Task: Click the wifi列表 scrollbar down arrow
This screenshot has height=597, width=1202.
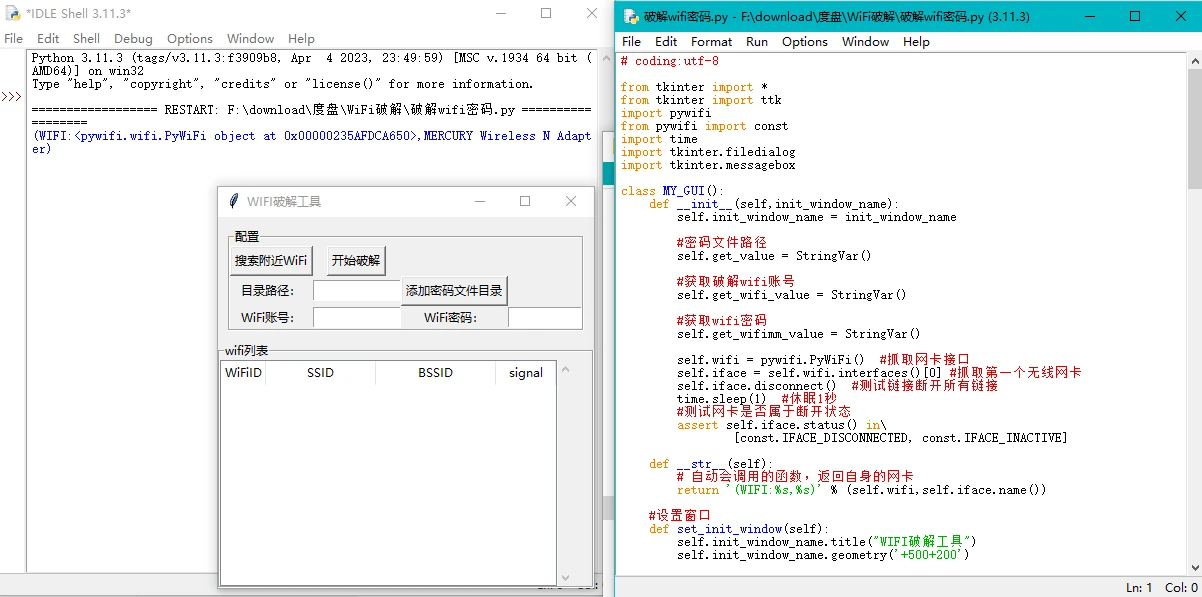Action: [565, 577]
